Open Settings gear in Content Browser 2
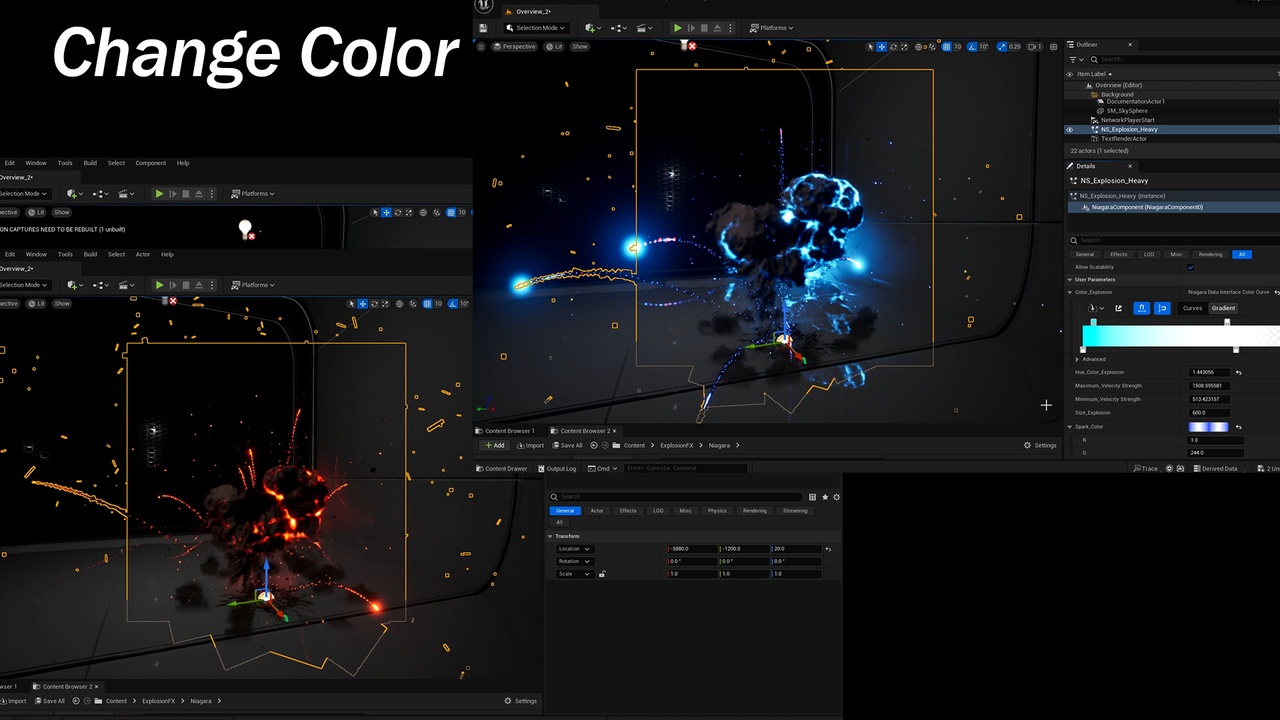This screenshot has width=1280, height=720. [x=1029, y=445]
